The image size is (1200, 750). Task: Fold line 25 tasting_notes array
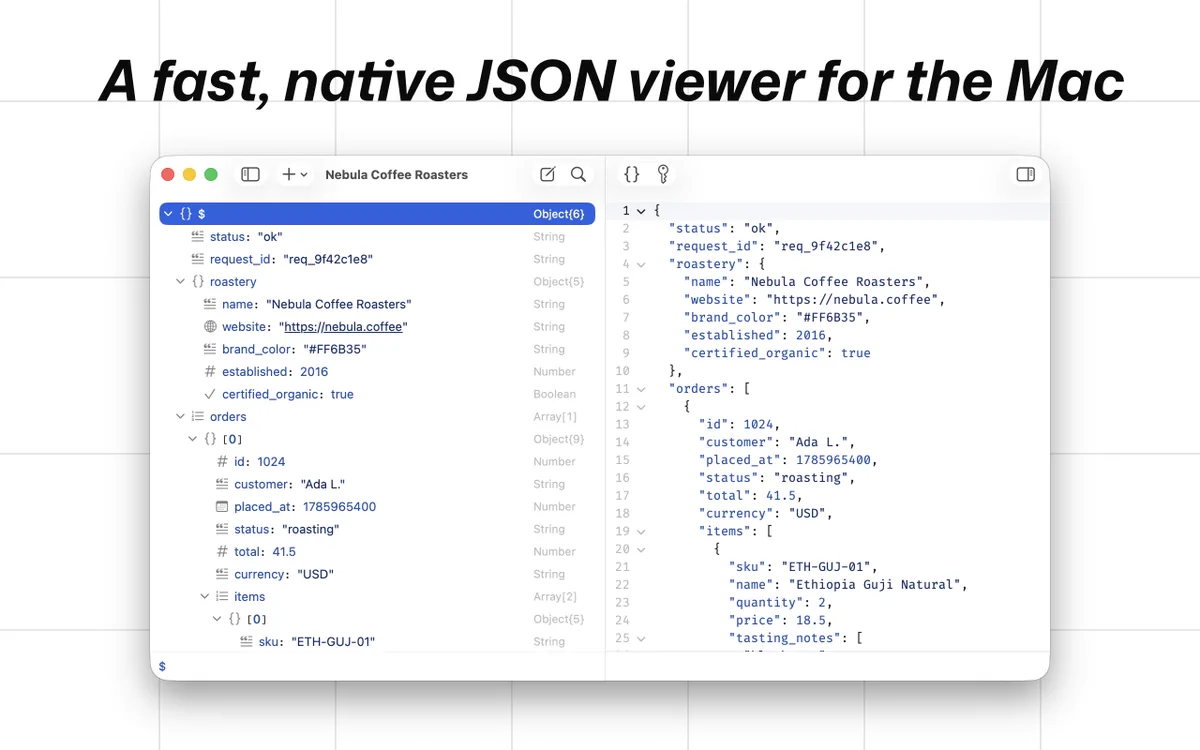(641, 639)
